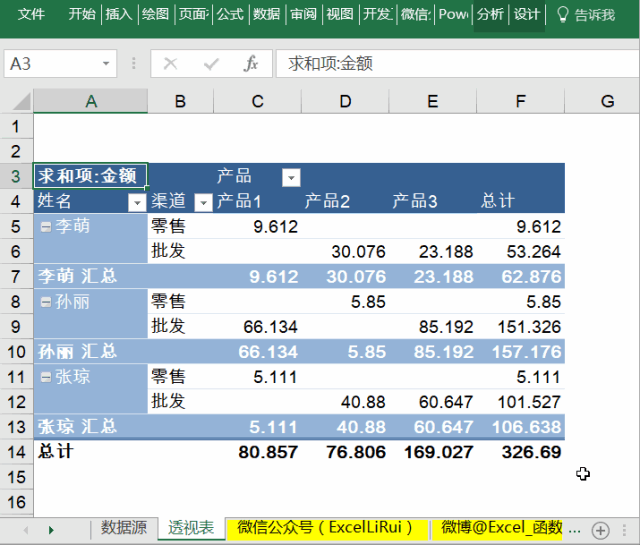This screenshot has height=545, width=640.
Task: Switch to the 数据源 sheet tab
Action: click(124, 528)
